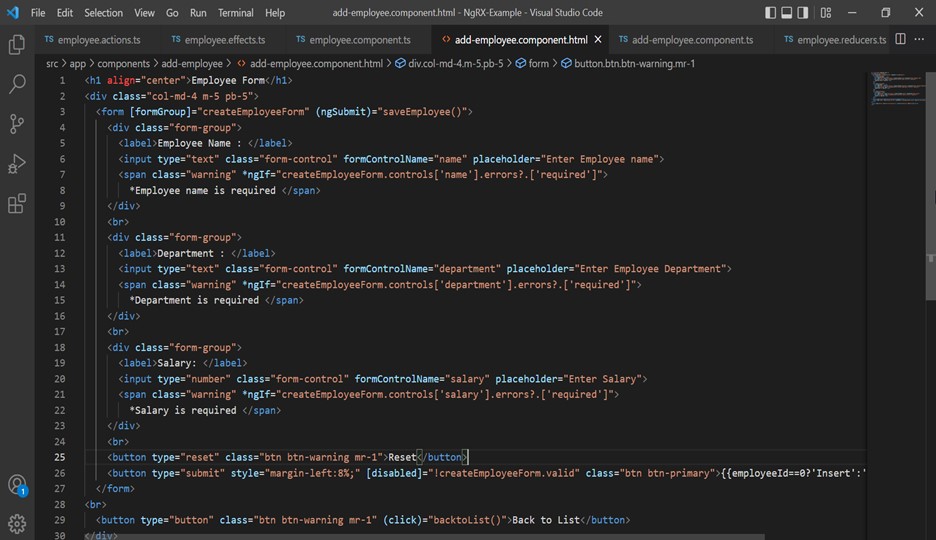
Task: Open the Terminal menu
Action: coord(235,13)
